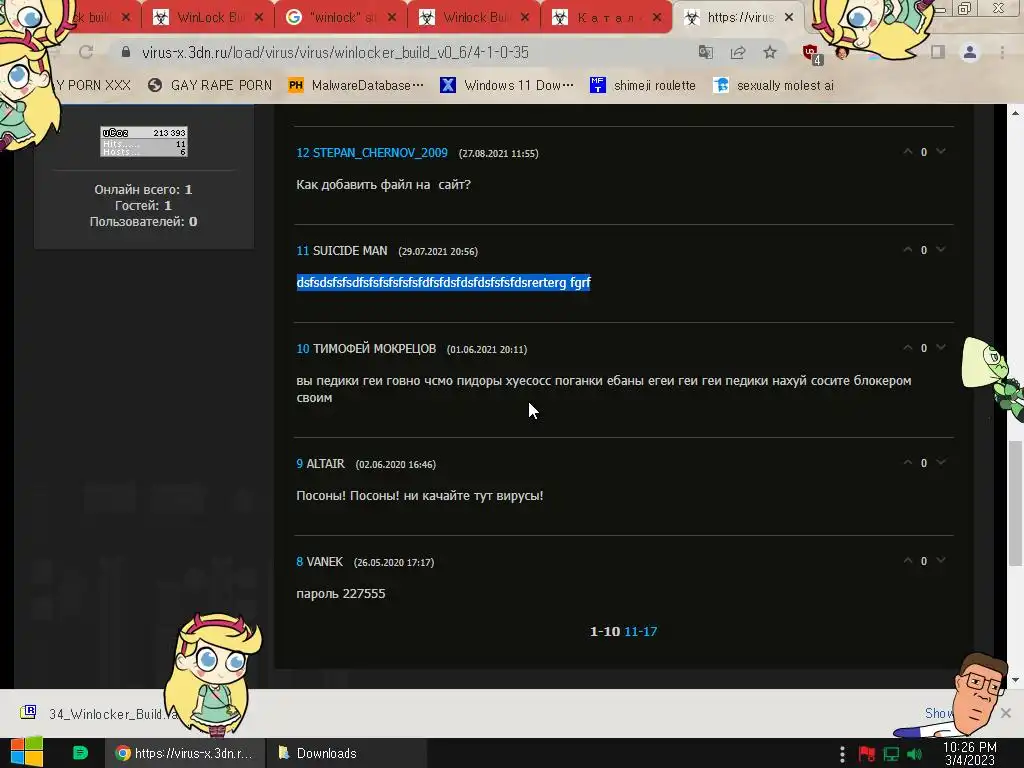The image size is (1024, 768).
Task: Open the uBlock Origin extension icon
Action: [x=812, y=54]
